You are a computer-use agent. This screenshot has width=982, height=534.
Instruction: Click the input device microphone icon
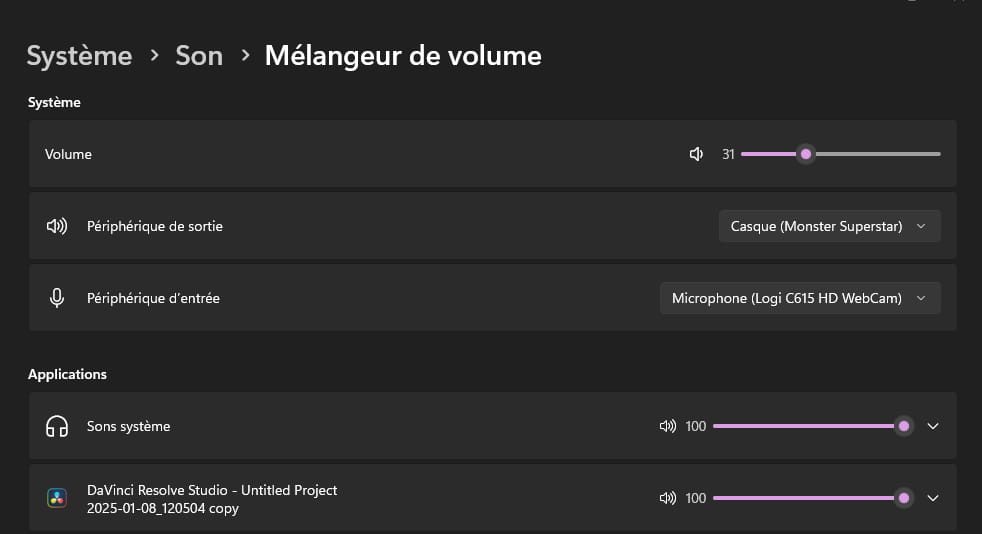[57, 298]
